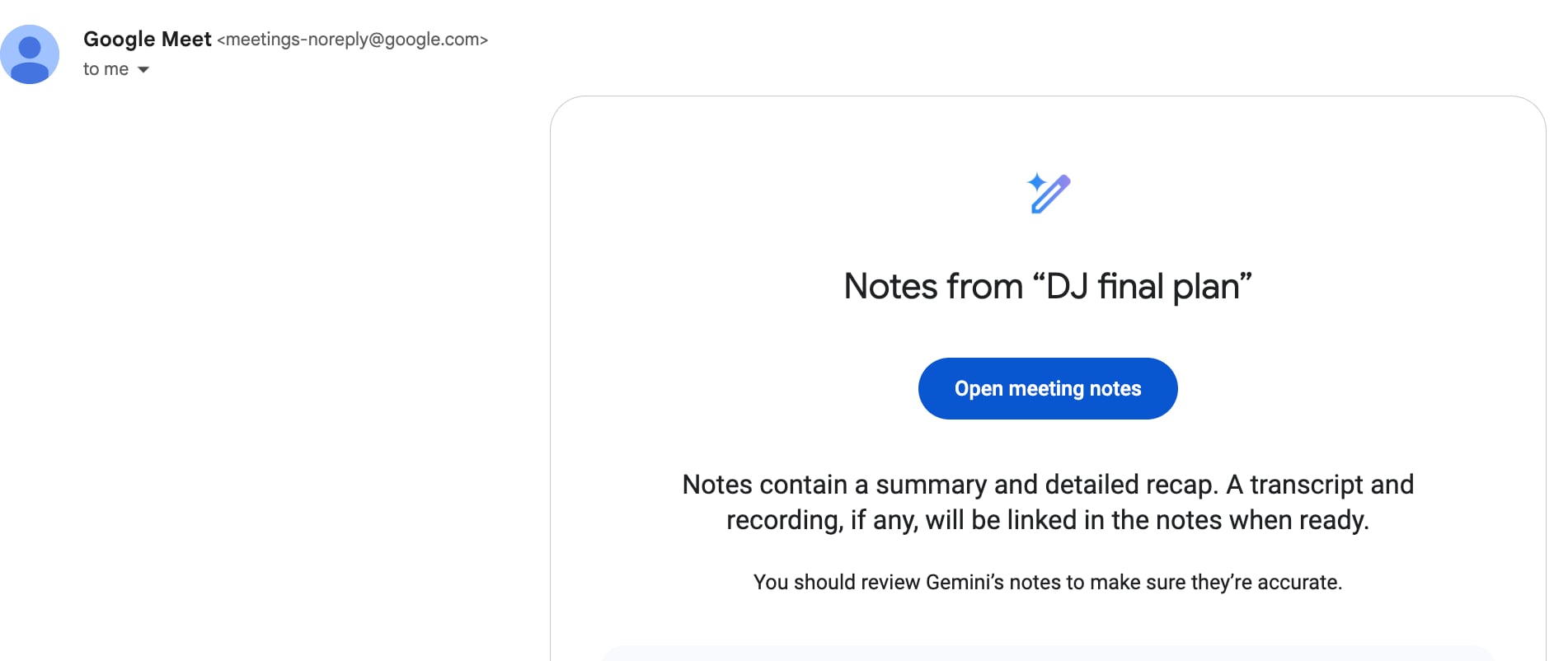Click the Gemini sparkle pencil icon
Viewport: 1568px width, 661px height.
point(1048,193)
